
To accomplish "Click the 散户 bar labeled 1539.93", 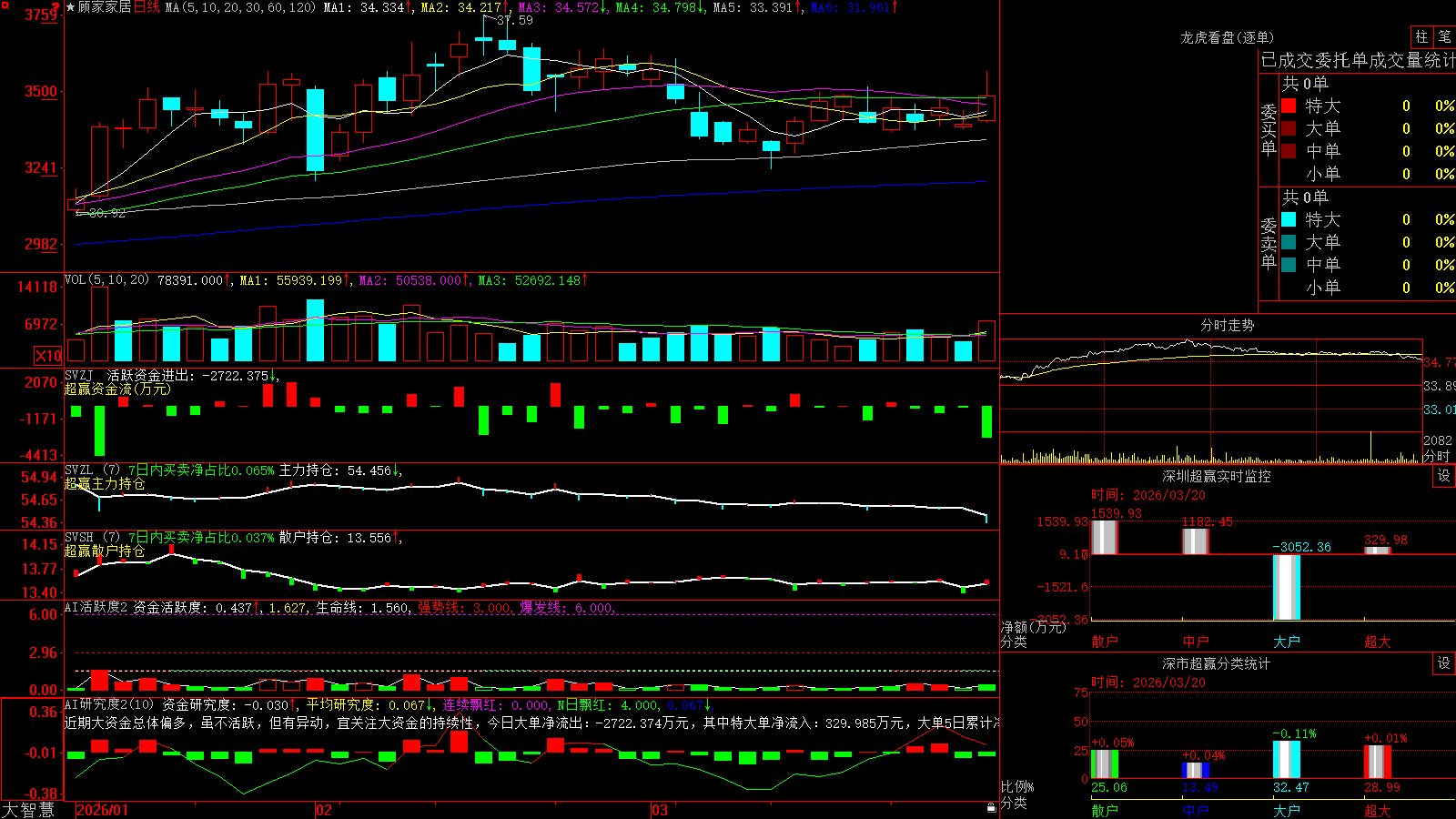I will click(x=1105, y=537).
